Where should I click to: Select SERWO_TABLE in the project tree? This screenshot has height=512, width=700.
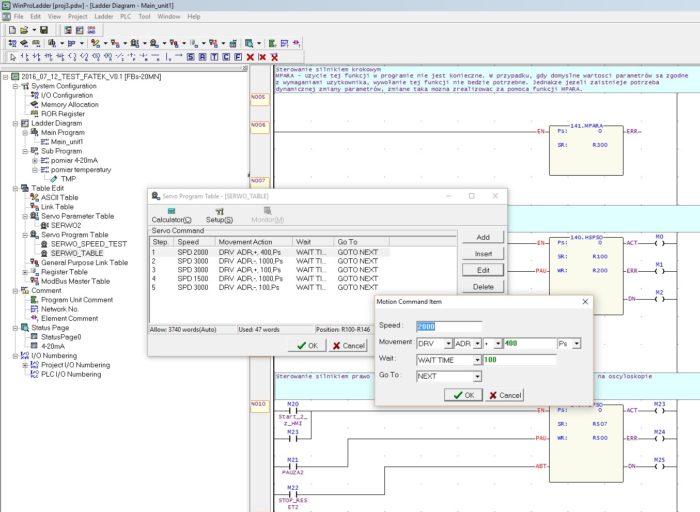click(77, 253)
